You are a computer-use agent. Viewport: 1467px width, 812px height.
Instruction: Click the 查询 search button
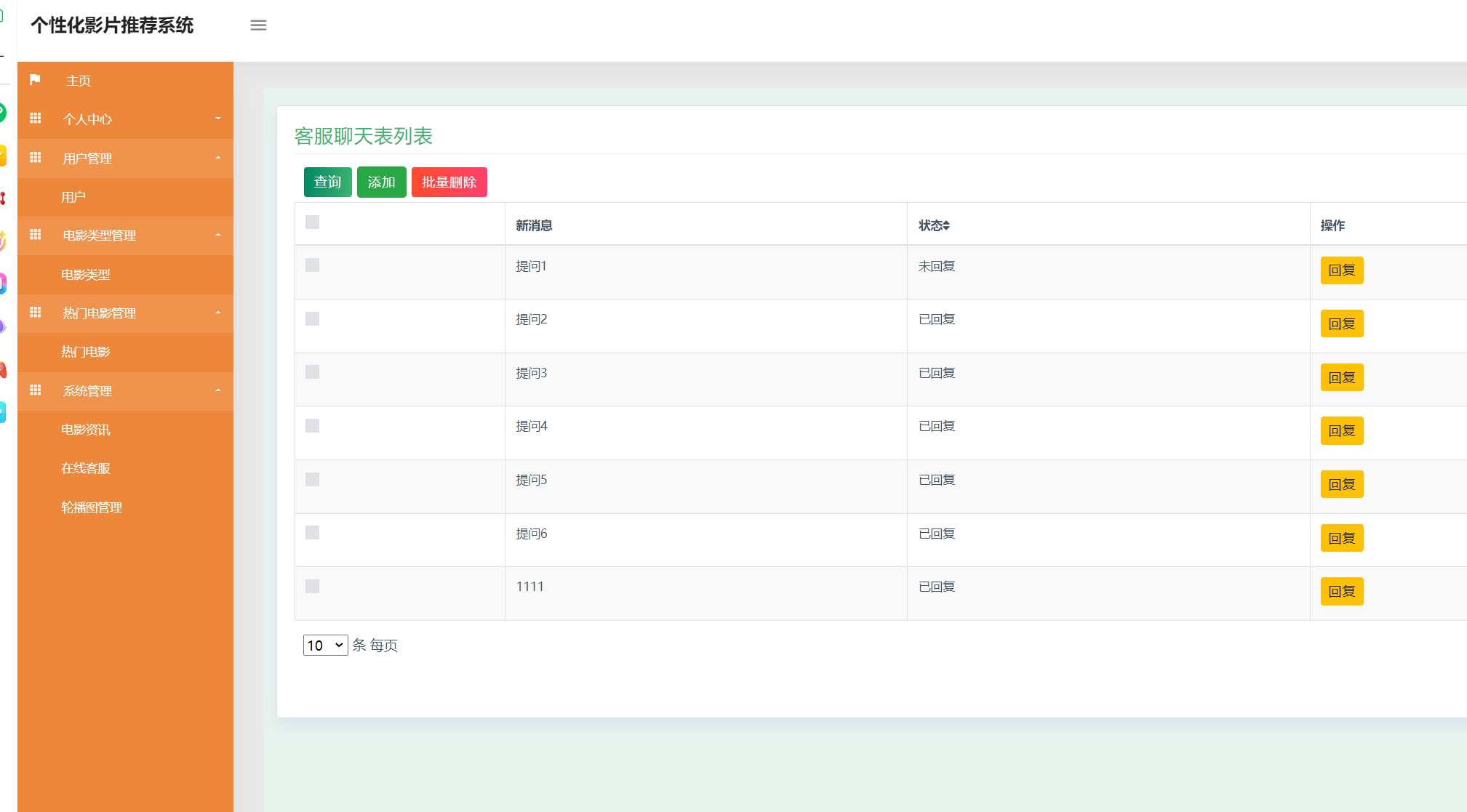tap(327, 182)
